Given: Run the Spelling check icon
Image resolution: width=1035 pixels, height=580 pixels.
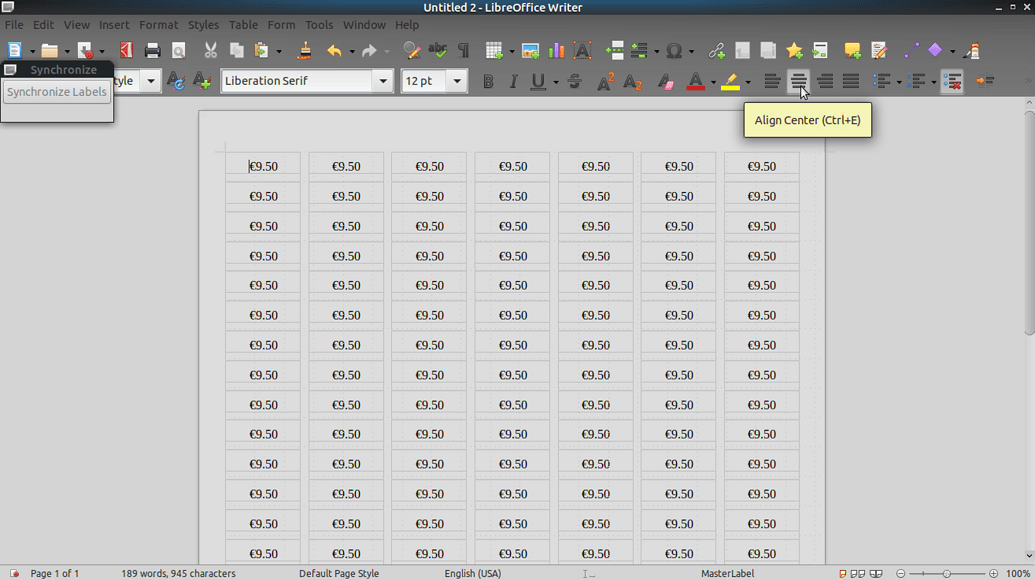Looking at the screenshot, I should [x=437, y=50].
